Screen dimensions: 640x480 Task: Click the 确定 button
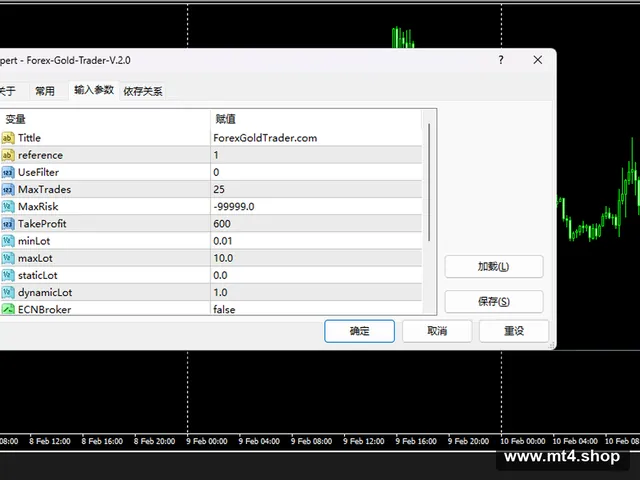(359, 331)
